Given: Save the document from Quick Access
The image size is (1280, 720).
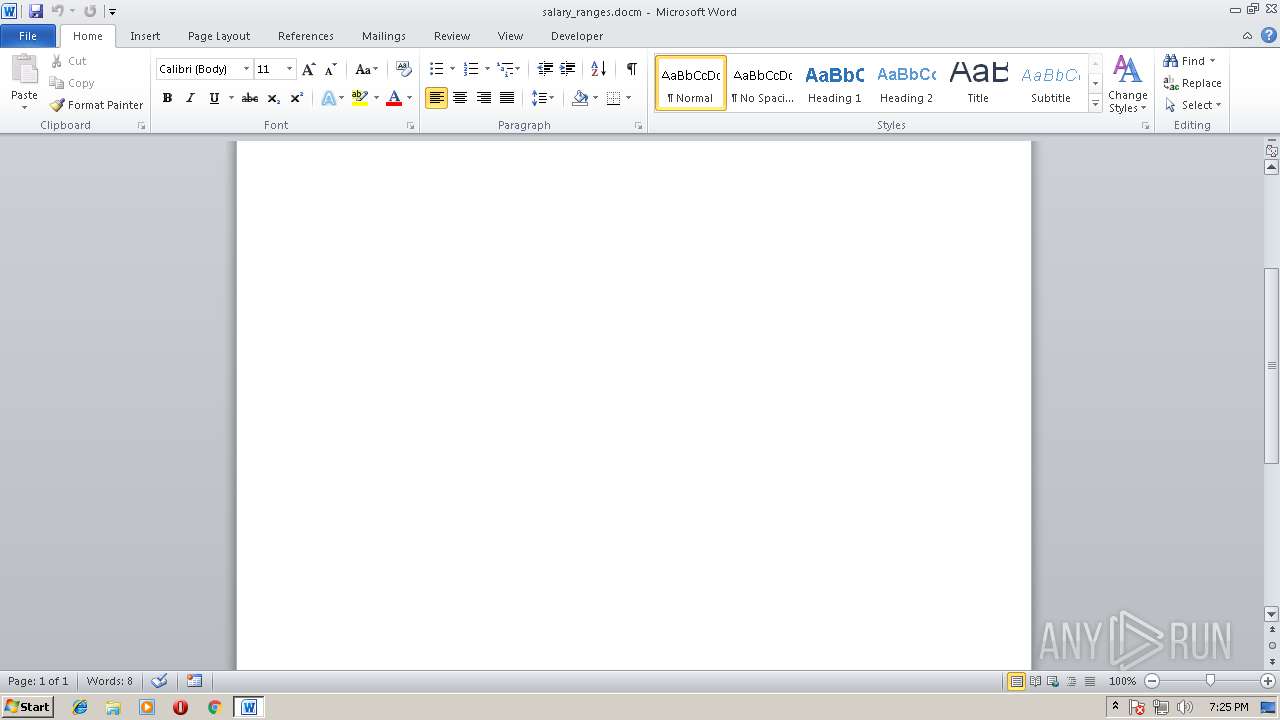Looking at the screenshot, I should click(36, 11).
